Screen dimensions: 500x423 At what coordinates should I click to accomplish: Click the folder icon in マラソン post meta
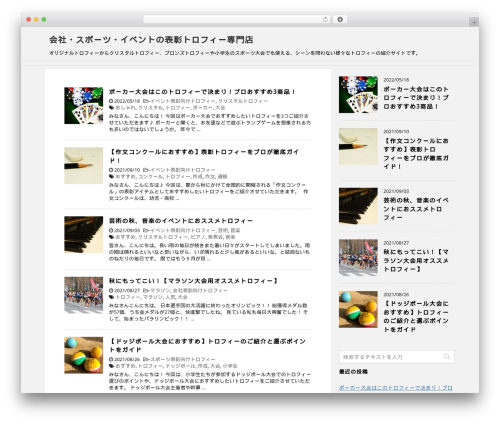coord(146,290)
